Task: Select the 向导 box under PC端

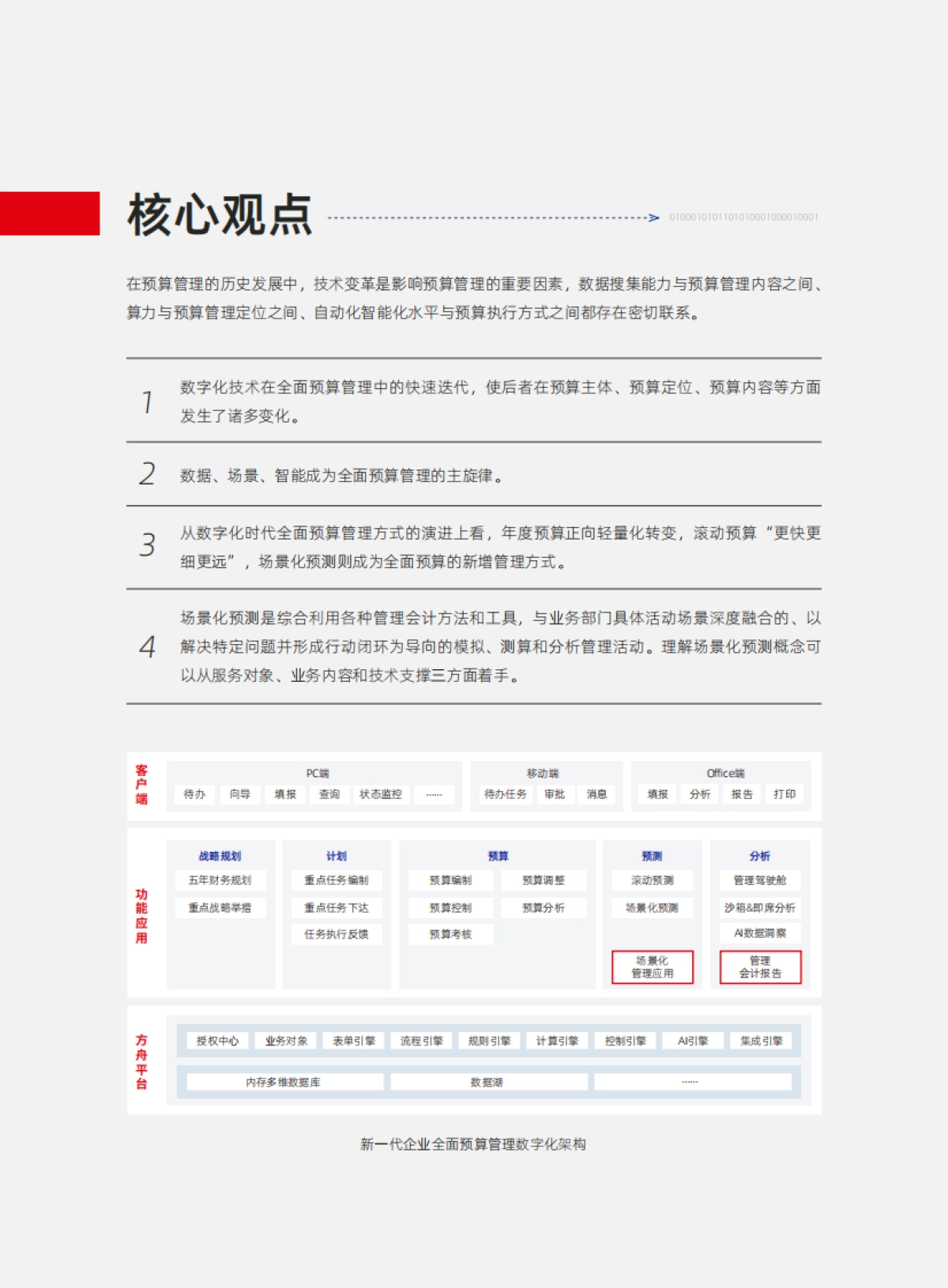Action: click(240, 794)
